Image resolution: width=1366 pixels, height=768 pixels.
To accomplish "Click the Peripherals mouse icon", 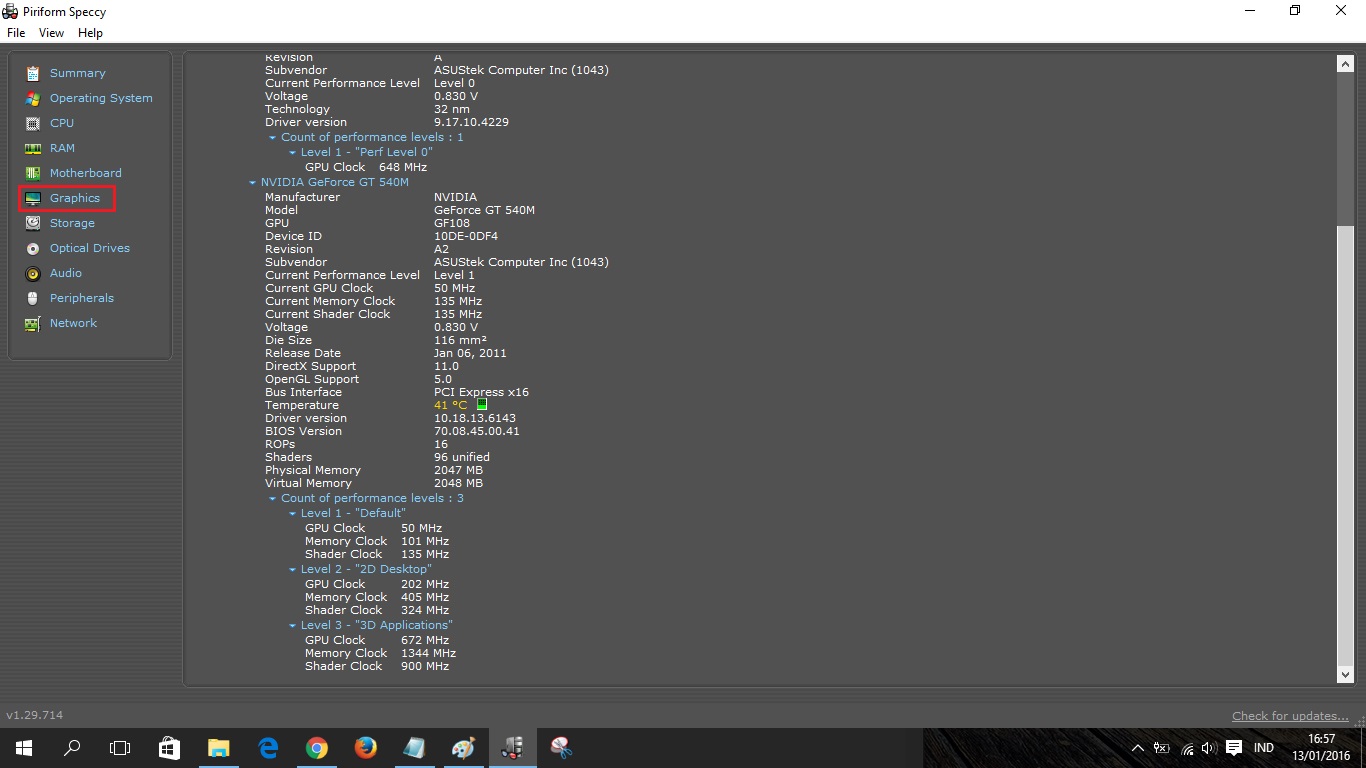I will 33,298.
